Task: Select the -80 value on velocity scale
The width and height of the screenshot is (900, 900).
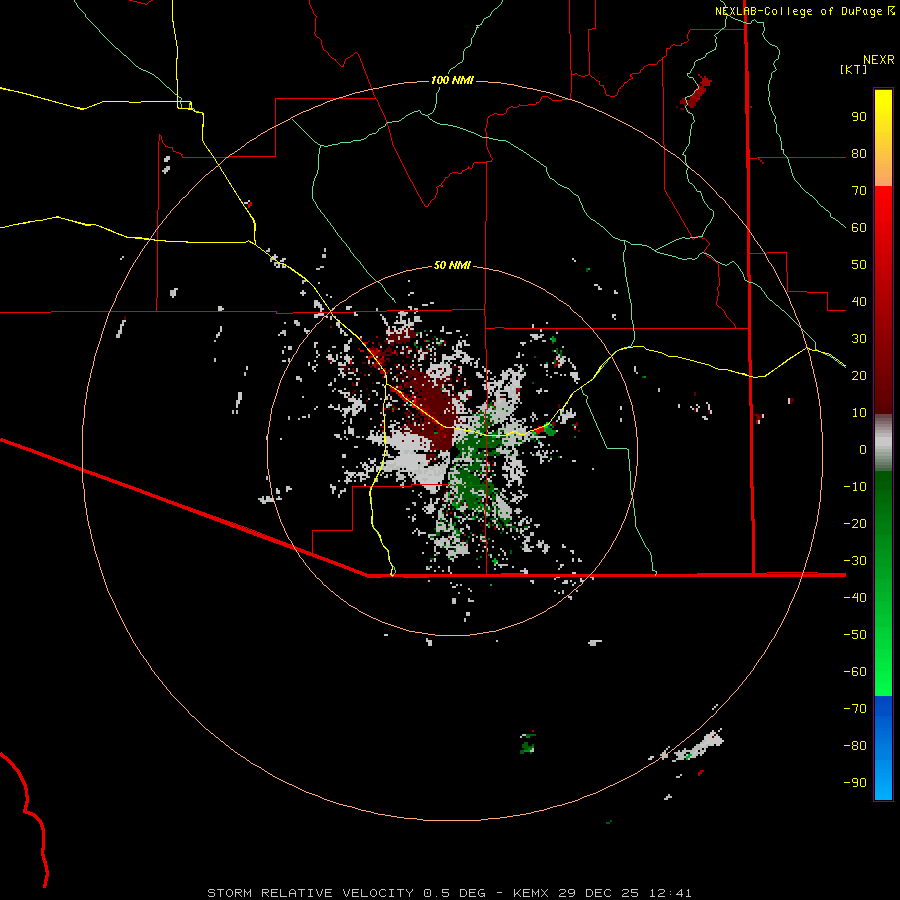Action: 855,746
